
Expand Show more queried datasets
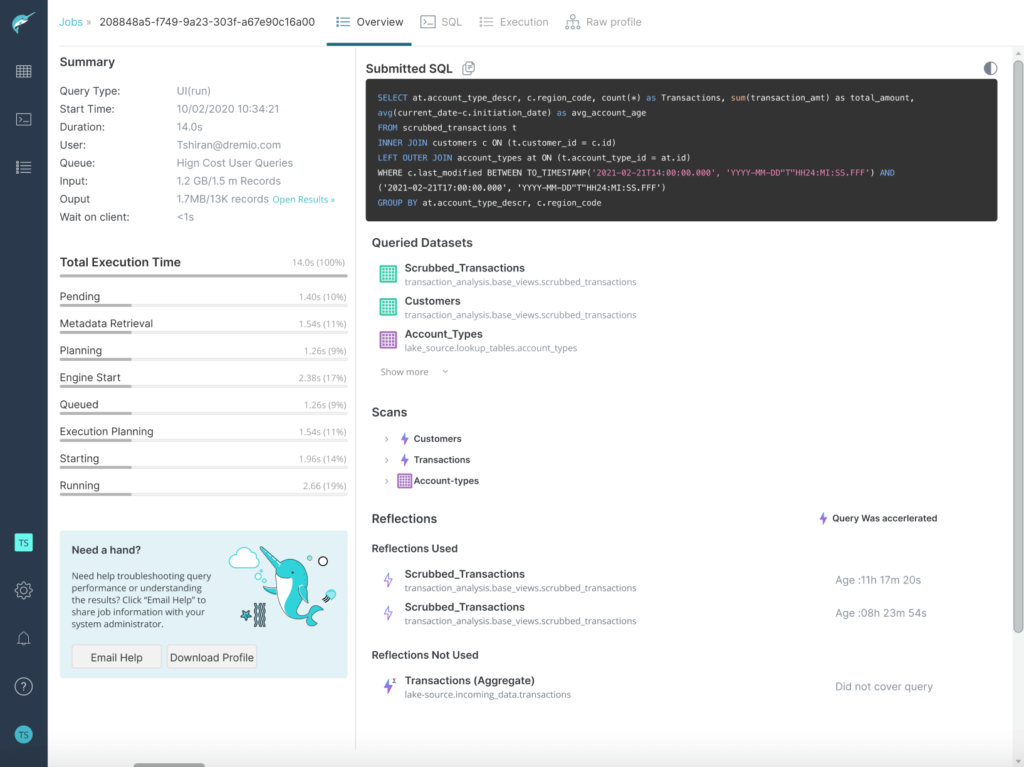point(414,372)
